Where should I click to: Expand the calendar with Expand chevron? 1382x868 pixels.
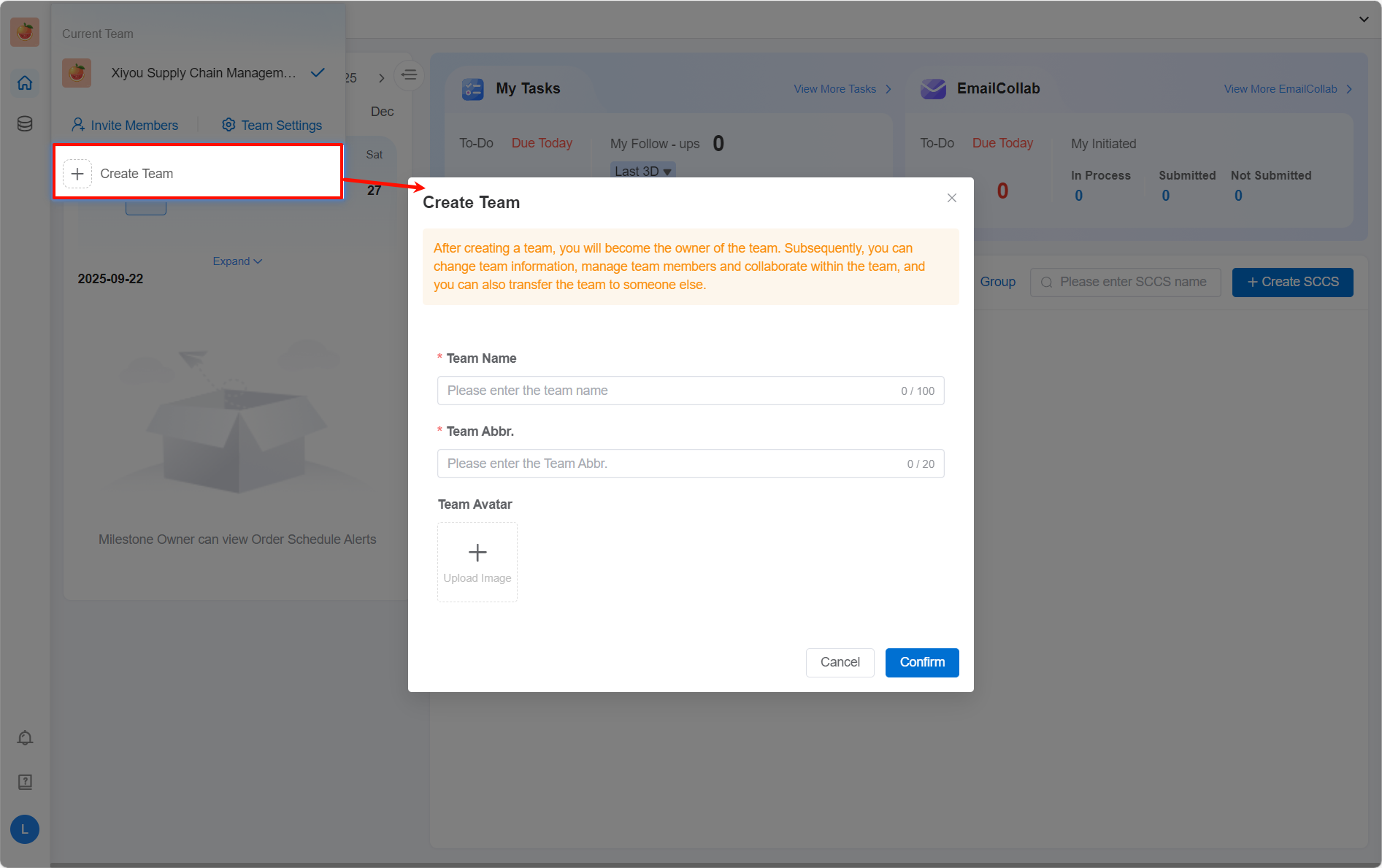[237, 261]
